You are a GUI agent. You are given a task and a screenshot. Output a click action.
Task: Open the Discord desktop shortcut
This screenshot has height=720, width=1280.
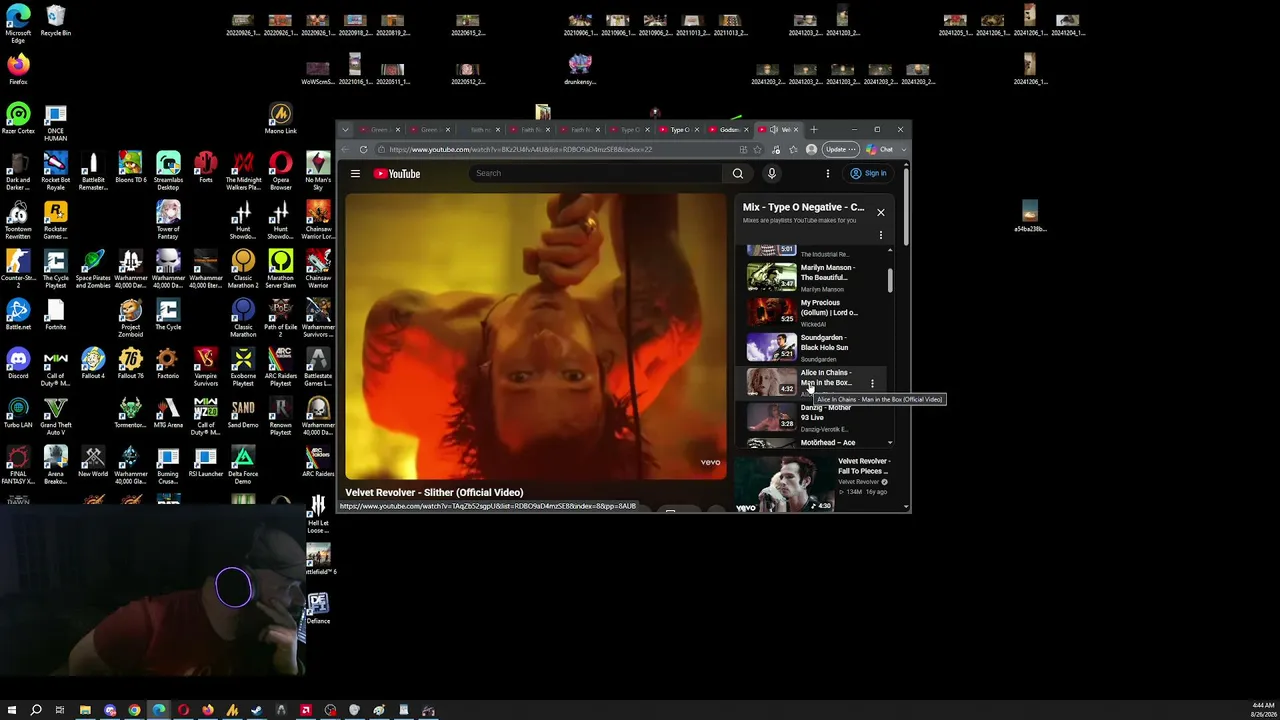click(x=18, y=362)
